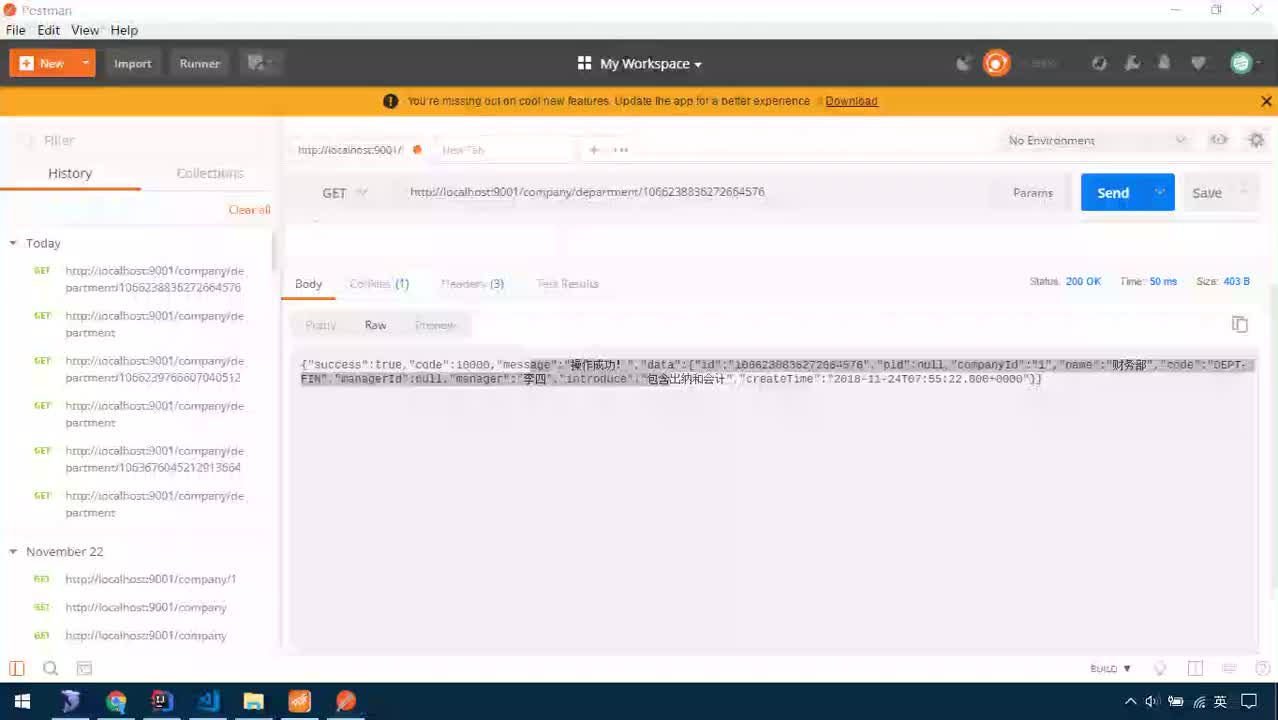This screenshot has width=1278, height=720.
Task: Select the Test Results tab
Action: pyautogui.click(x=567, y=284)
